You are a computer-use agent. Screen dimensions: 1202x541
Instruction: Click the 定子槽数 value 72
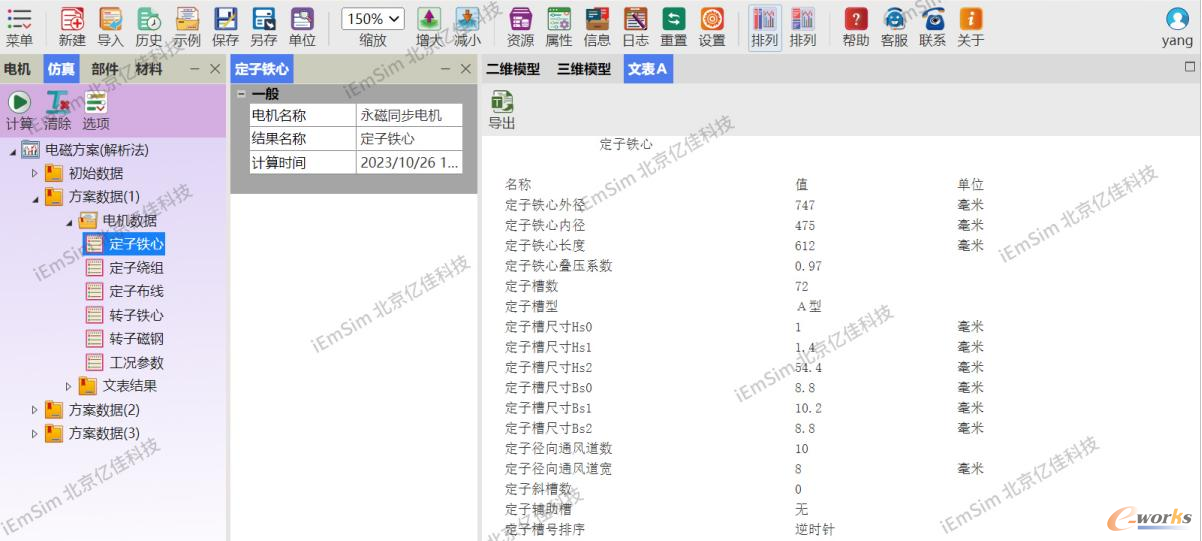[802, 286]
